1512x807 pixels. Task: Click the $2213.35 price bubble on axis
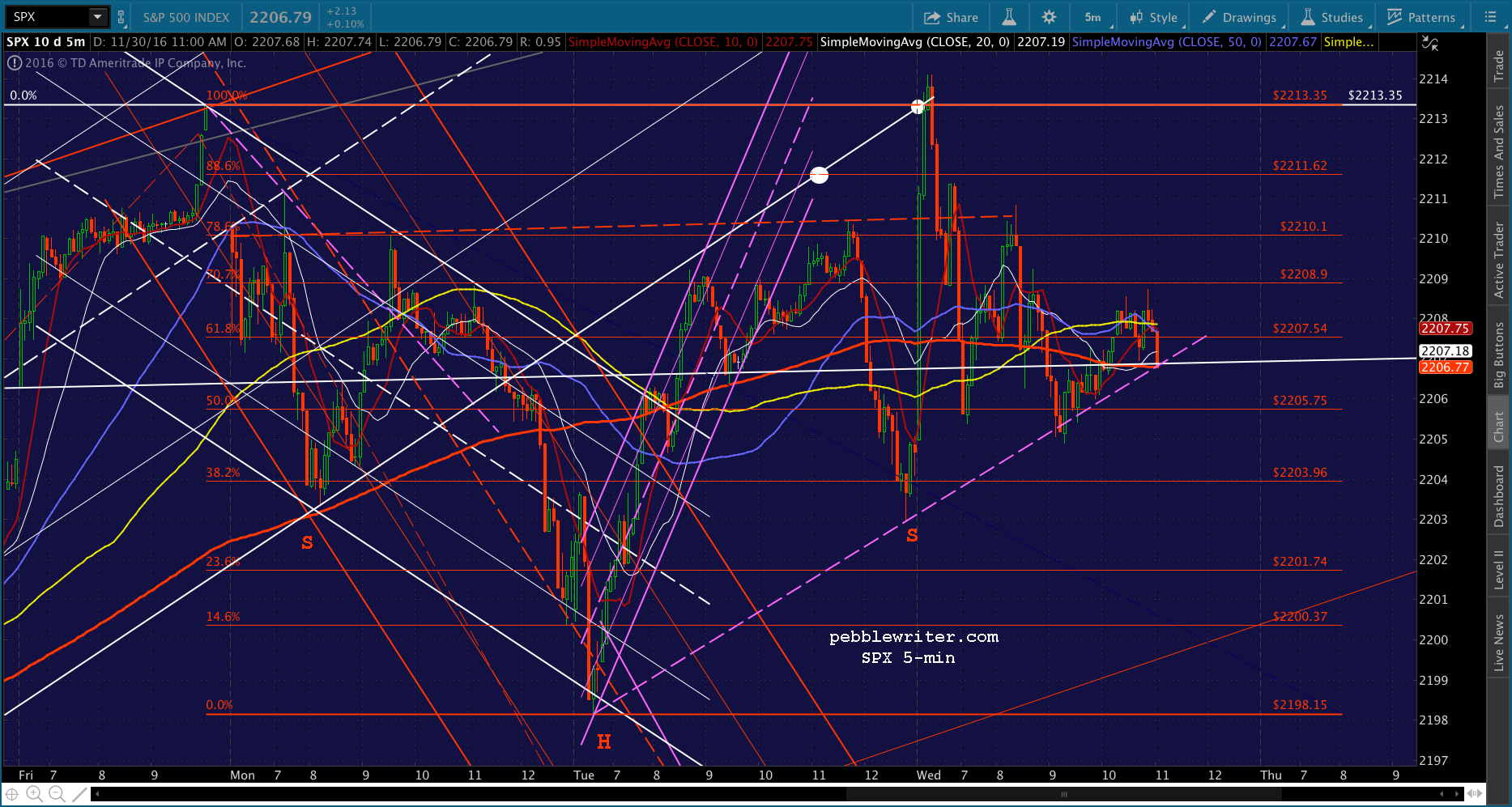coord(1375,96)
